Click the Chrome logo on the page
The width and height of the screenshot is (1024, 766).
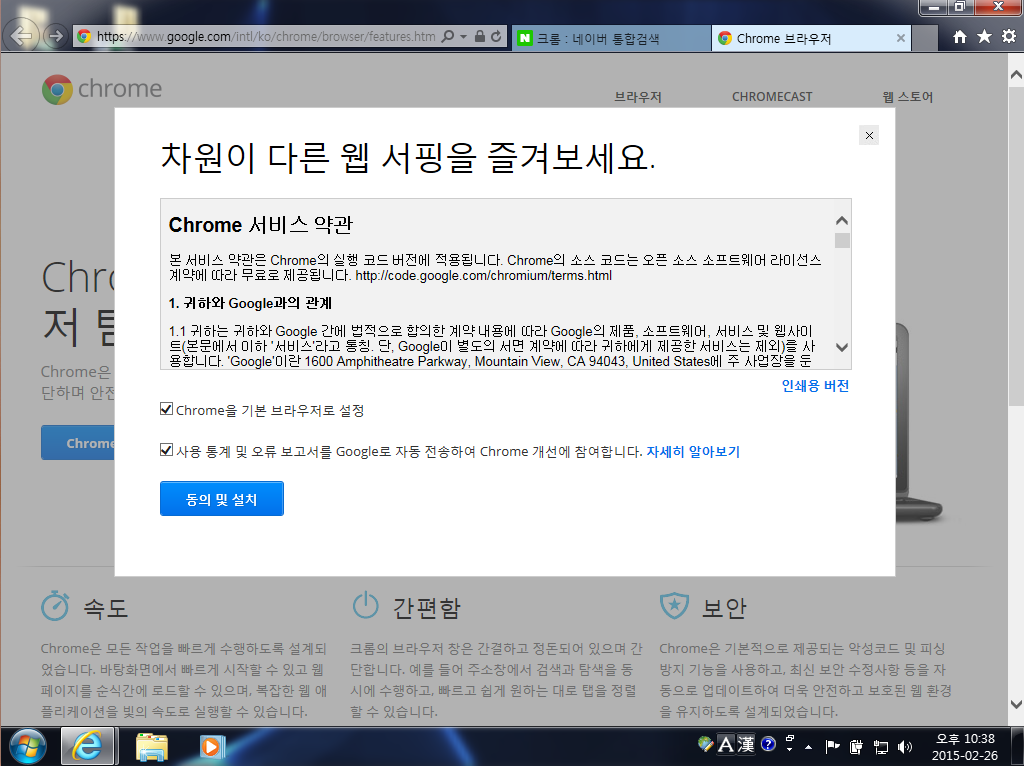(x=102, y=89)
